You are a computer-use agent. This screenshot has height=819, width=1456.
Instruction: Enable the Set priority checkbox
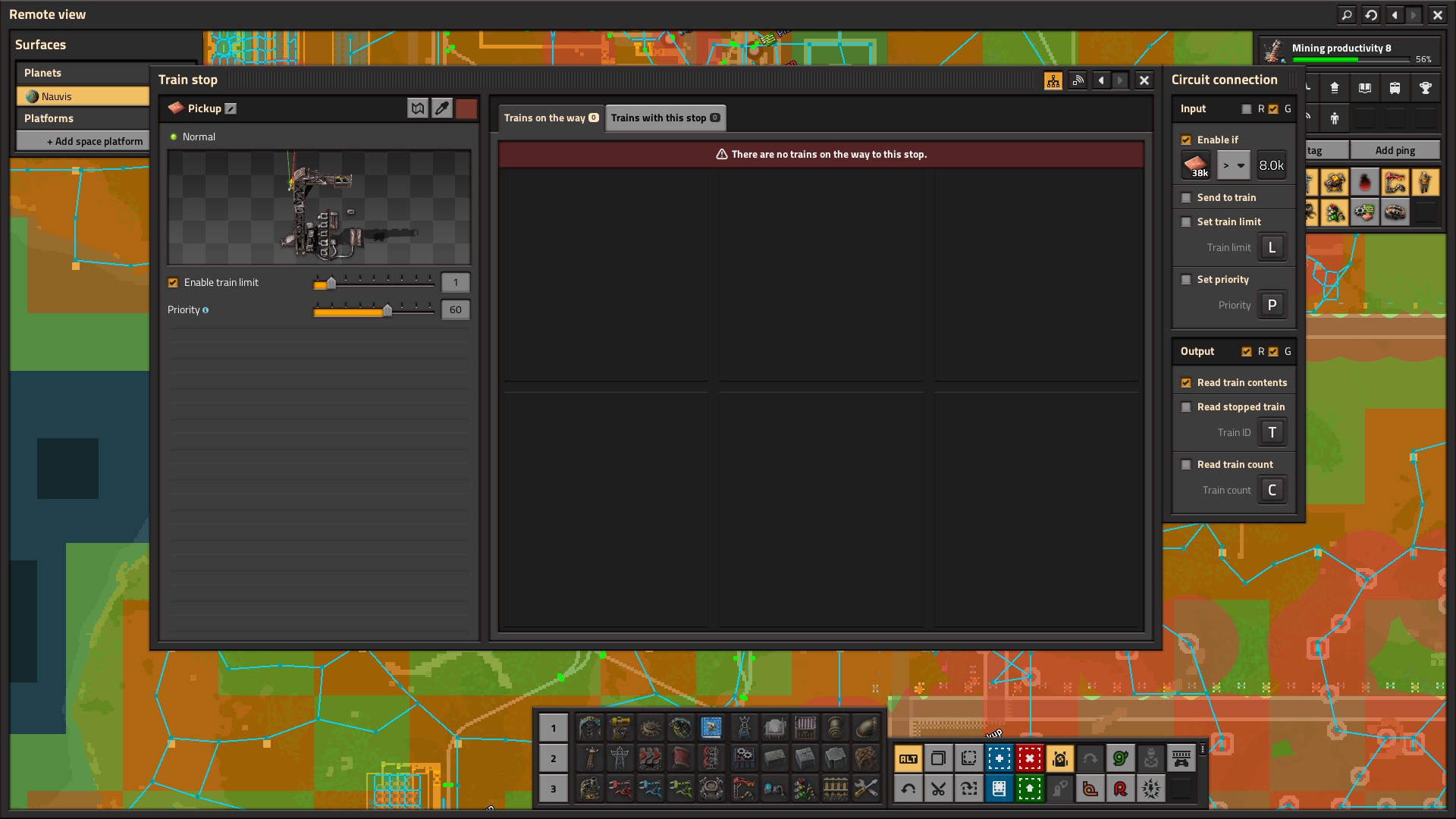[x=1186, y=280]
